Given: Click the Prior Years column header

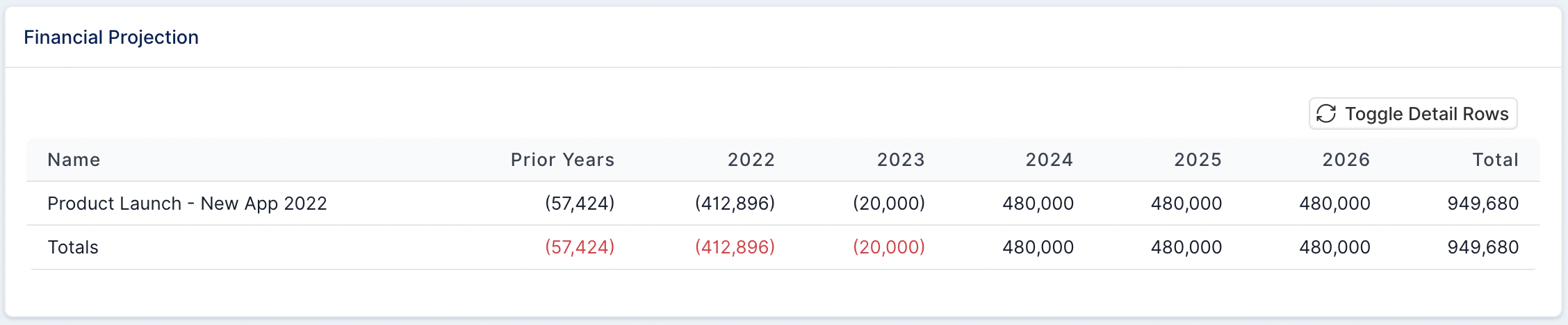Looking at the screenshot, I should click(562, 160).
